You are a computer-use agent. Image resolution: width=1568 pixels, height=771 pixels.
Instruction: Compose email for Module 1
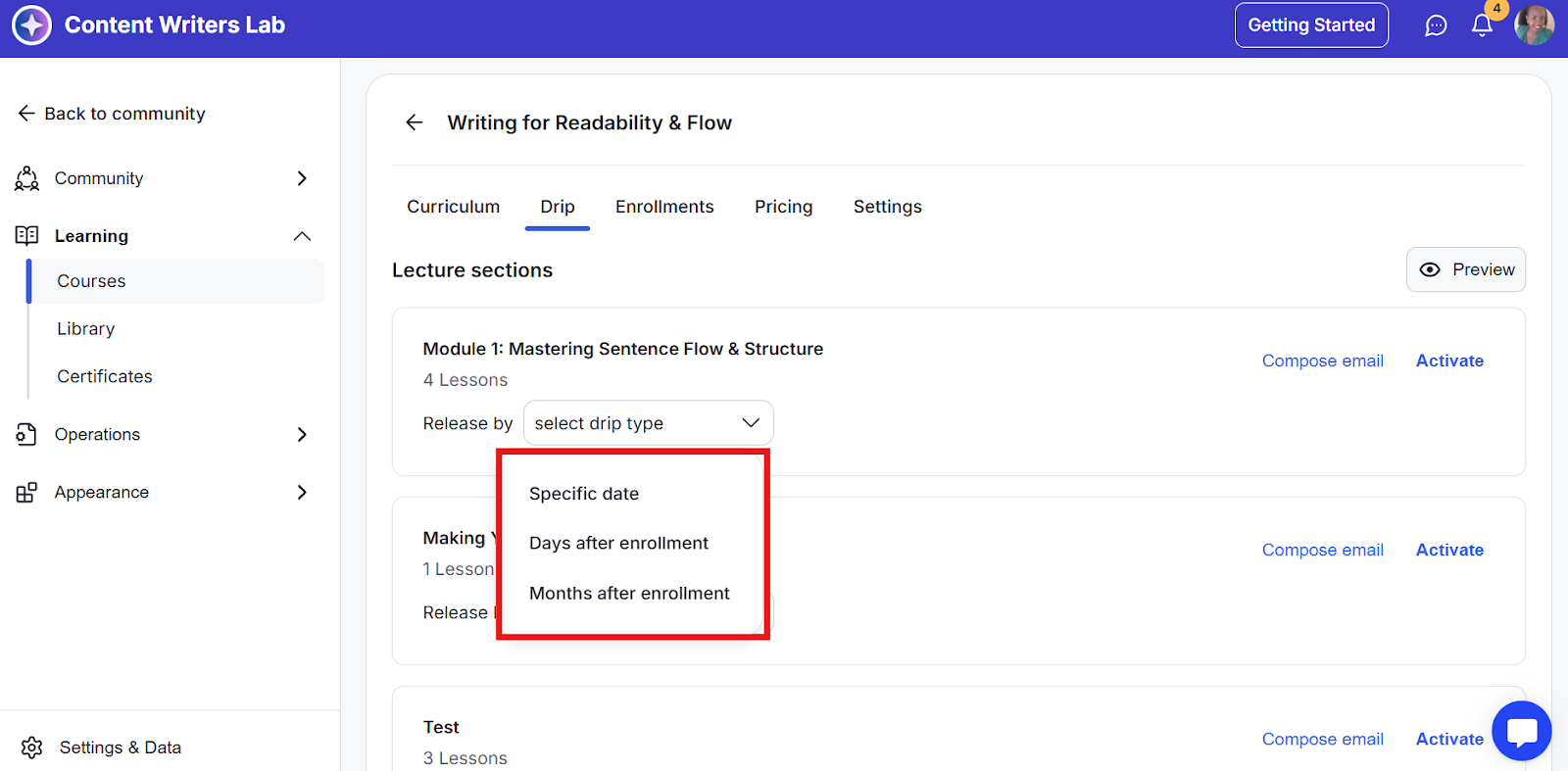(x=1323, y=361)
